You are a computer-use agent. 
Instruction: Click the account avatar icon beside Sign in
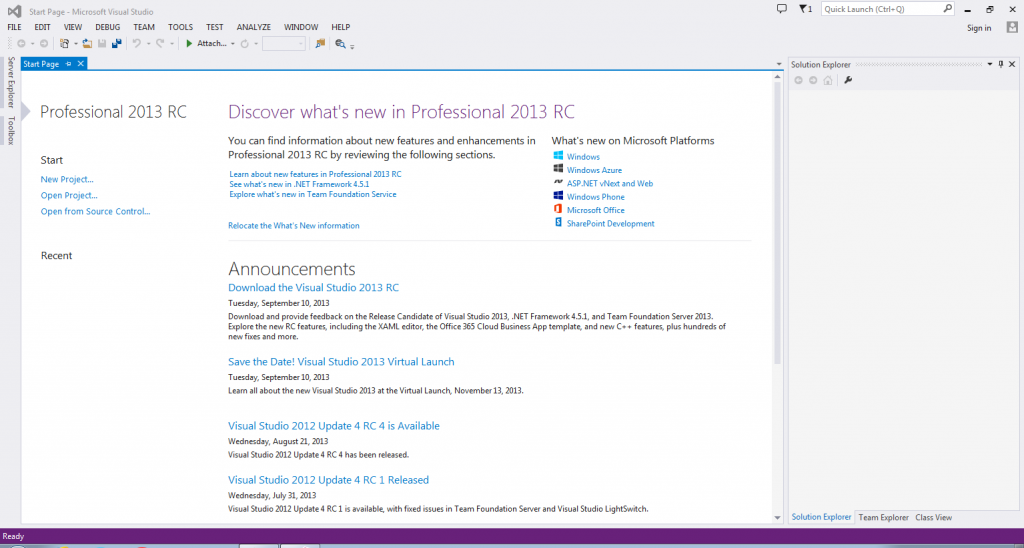click(1012, 27)
